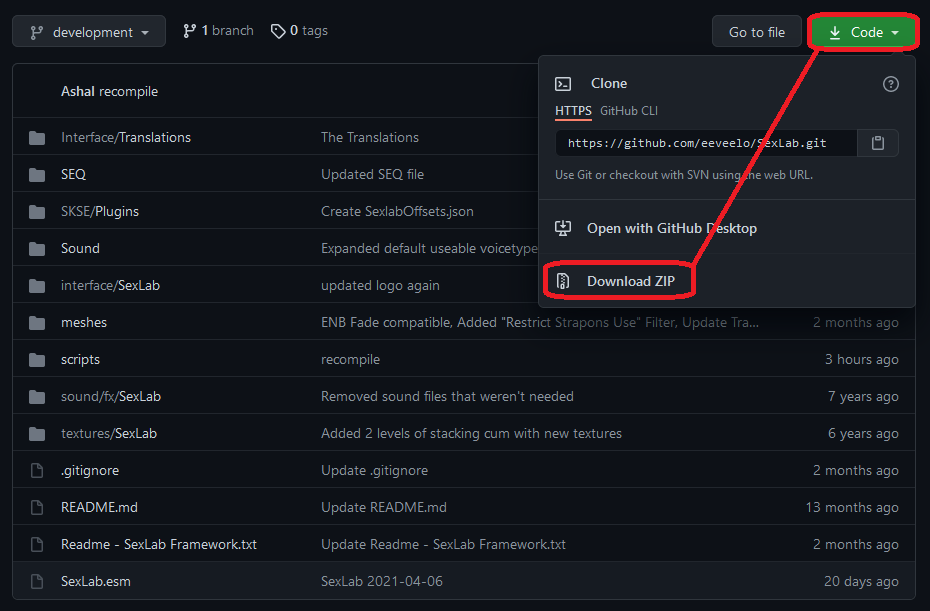Open the .gitignore file
The width and height of the screenshot is (930, 611).
[90, 470]
